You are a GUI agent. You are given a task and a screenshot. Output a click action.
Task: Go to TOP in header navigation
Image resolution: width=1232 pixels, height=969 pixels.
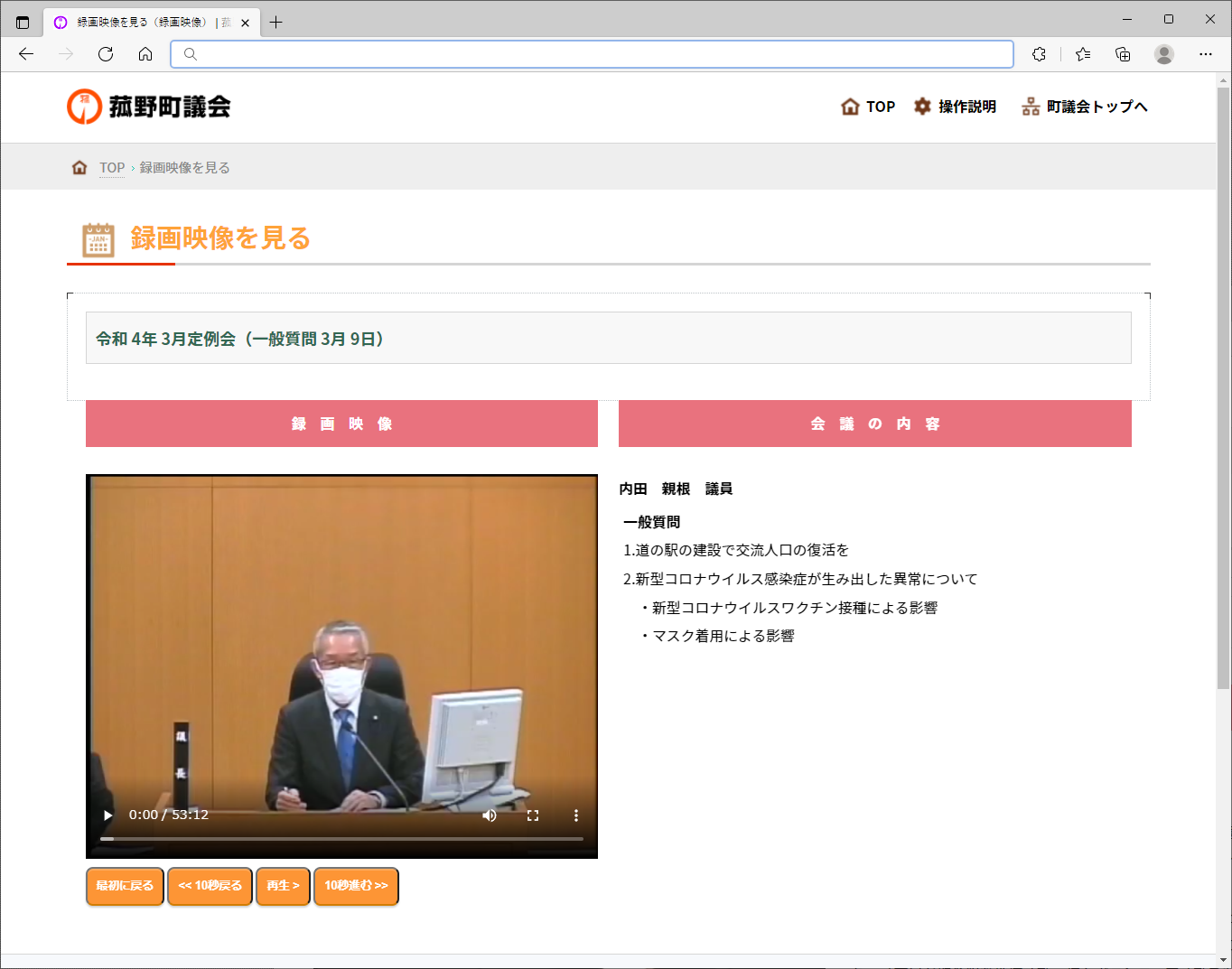click(868, 107)
